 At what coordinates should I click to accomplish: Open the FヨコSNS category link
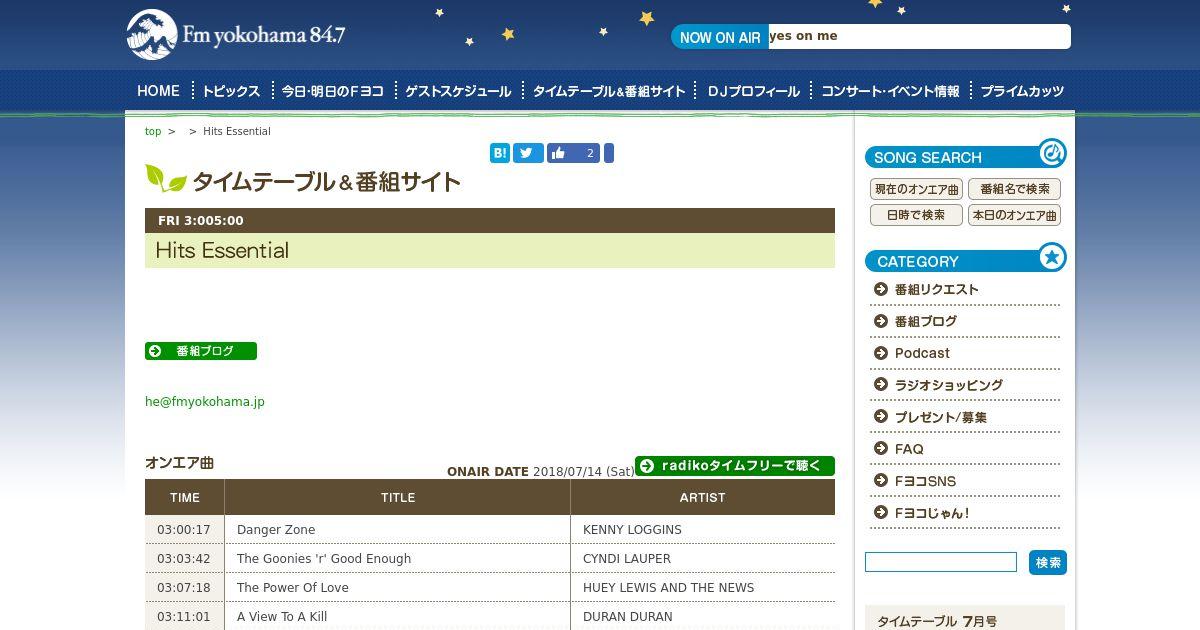[925, 481]
